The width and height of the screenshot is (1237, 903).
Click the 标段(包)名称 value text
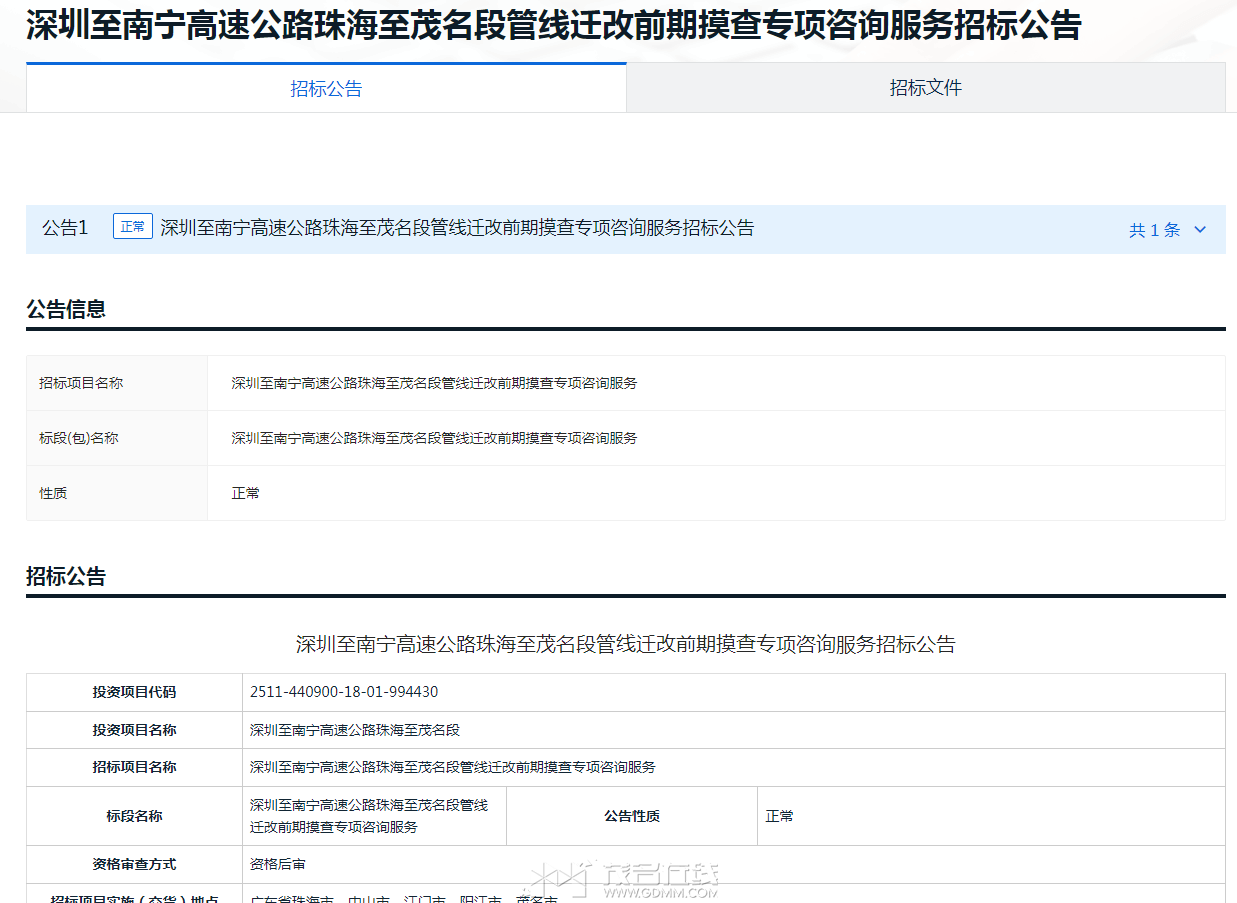pos(434,438)
